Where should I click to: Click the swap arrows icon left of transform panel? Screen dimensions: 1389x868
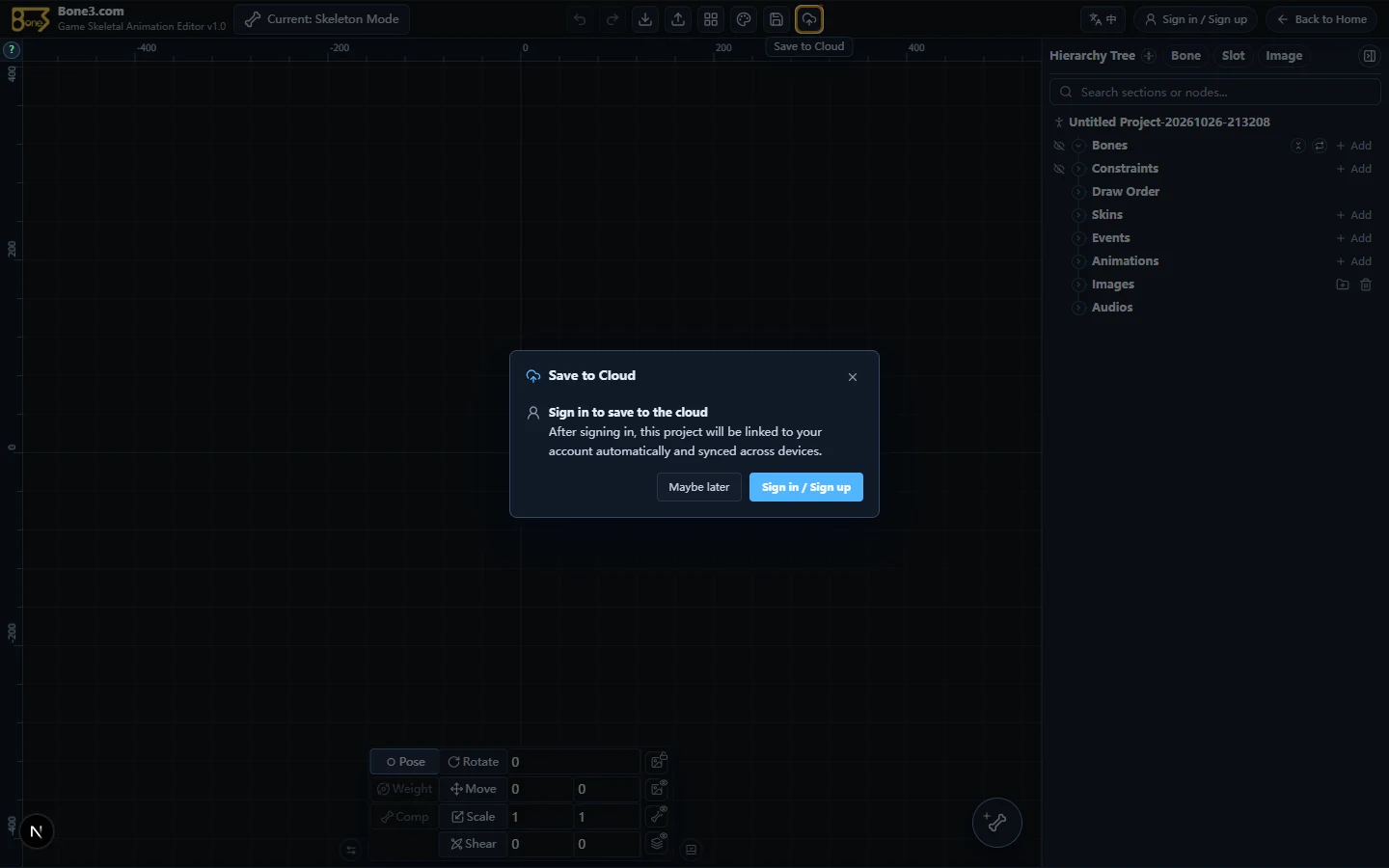pos(351,850)
